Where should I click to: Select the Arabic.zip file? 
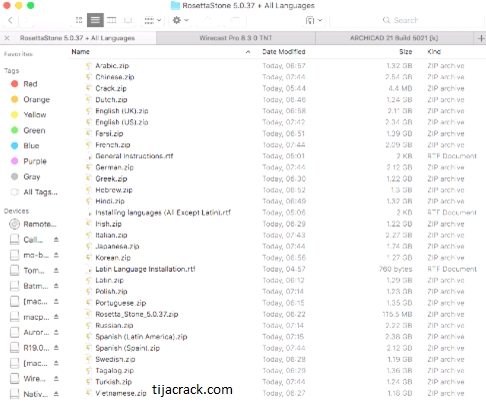[x=112, y=66]
